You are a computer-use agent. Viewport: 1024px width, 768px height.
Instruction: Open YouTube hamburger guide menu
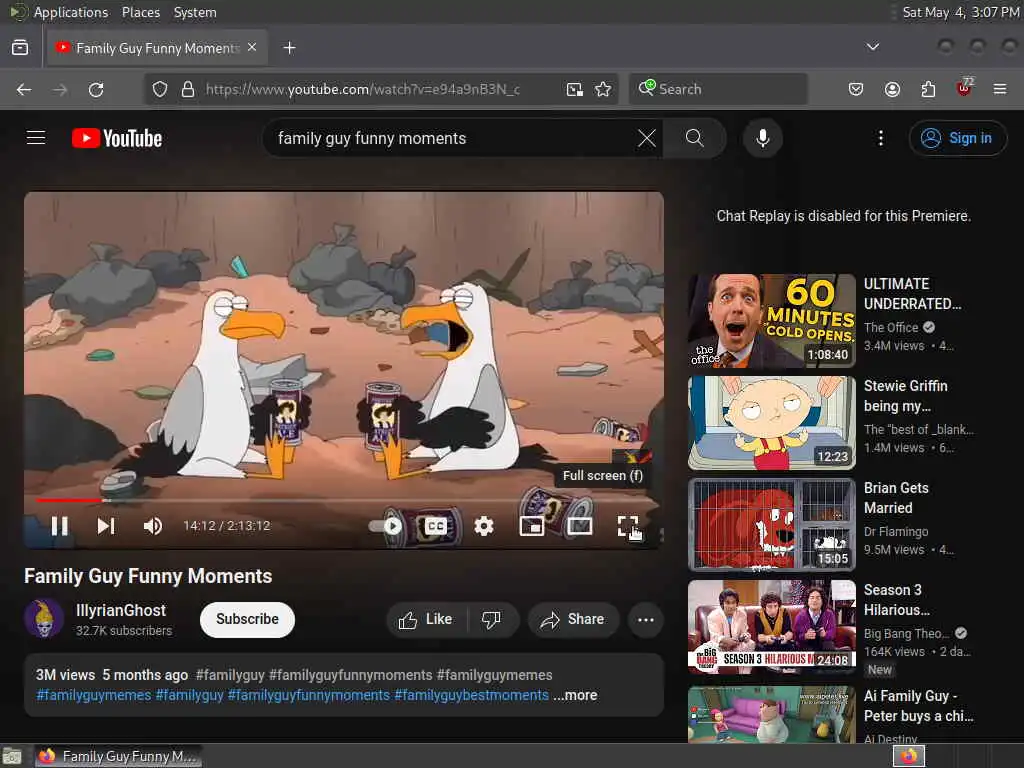(x=36, y=138)
